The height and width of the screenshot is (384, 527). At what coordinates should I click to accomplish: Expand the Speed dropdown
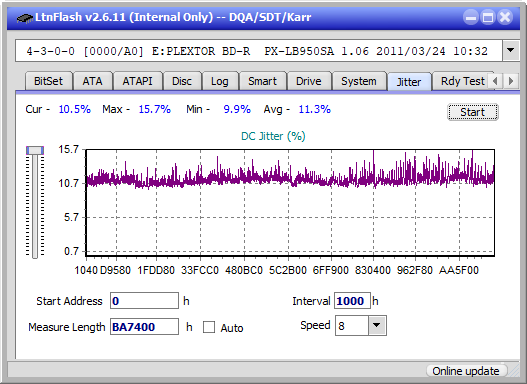click(x=377, y=325)
